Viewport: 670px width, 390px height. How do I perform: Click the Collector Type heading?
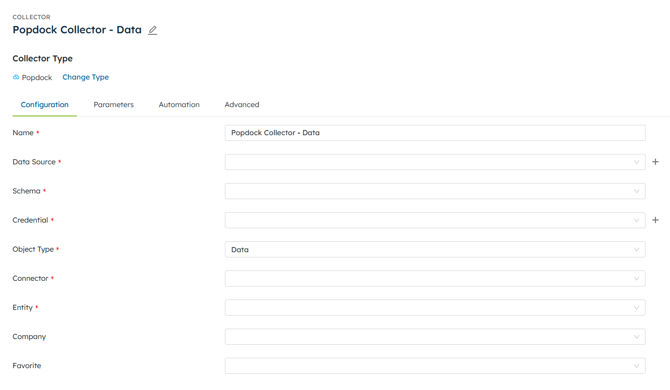[42, 59]
